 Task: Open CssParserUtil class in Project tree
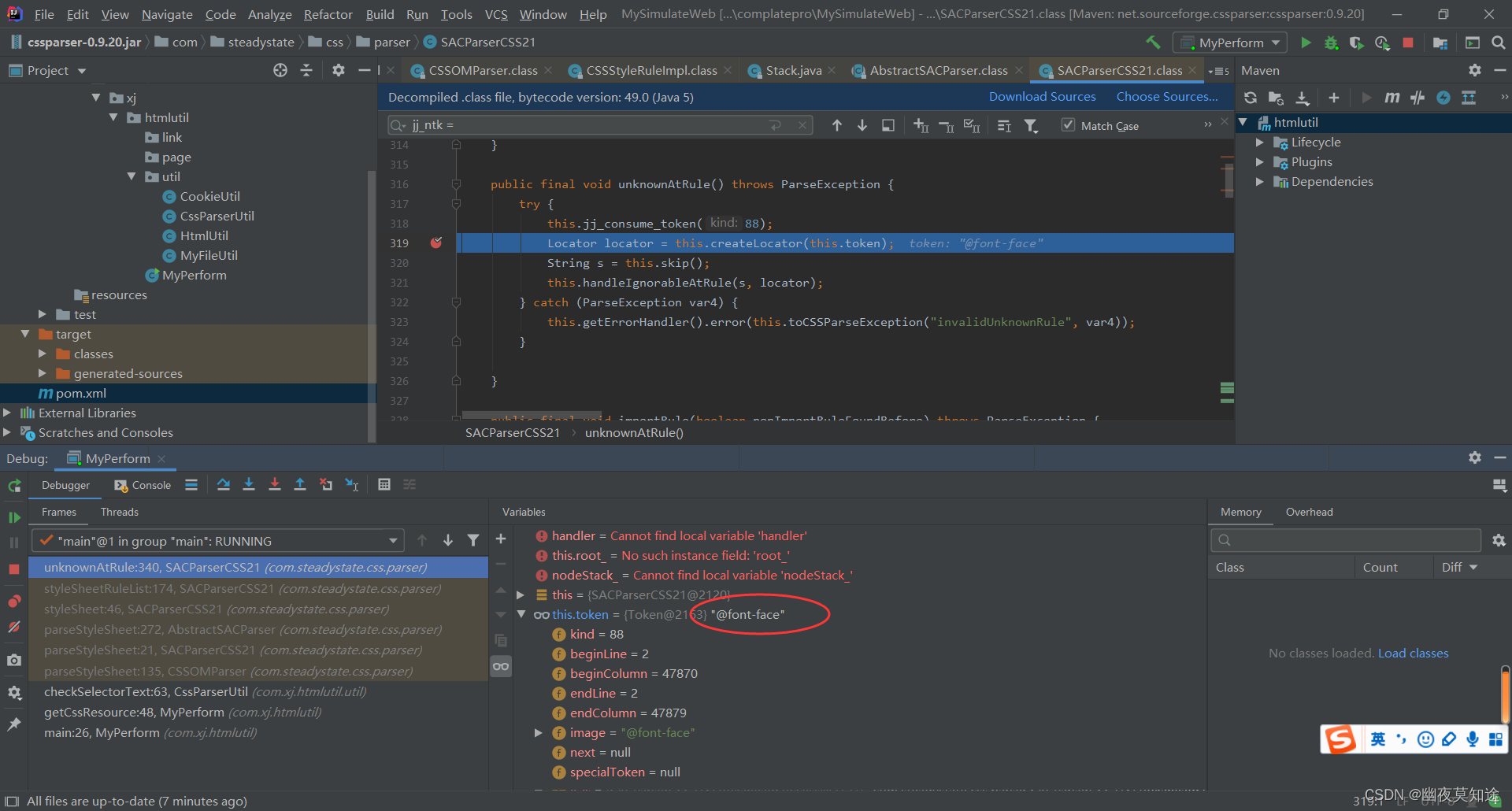(x=217, y=216)
